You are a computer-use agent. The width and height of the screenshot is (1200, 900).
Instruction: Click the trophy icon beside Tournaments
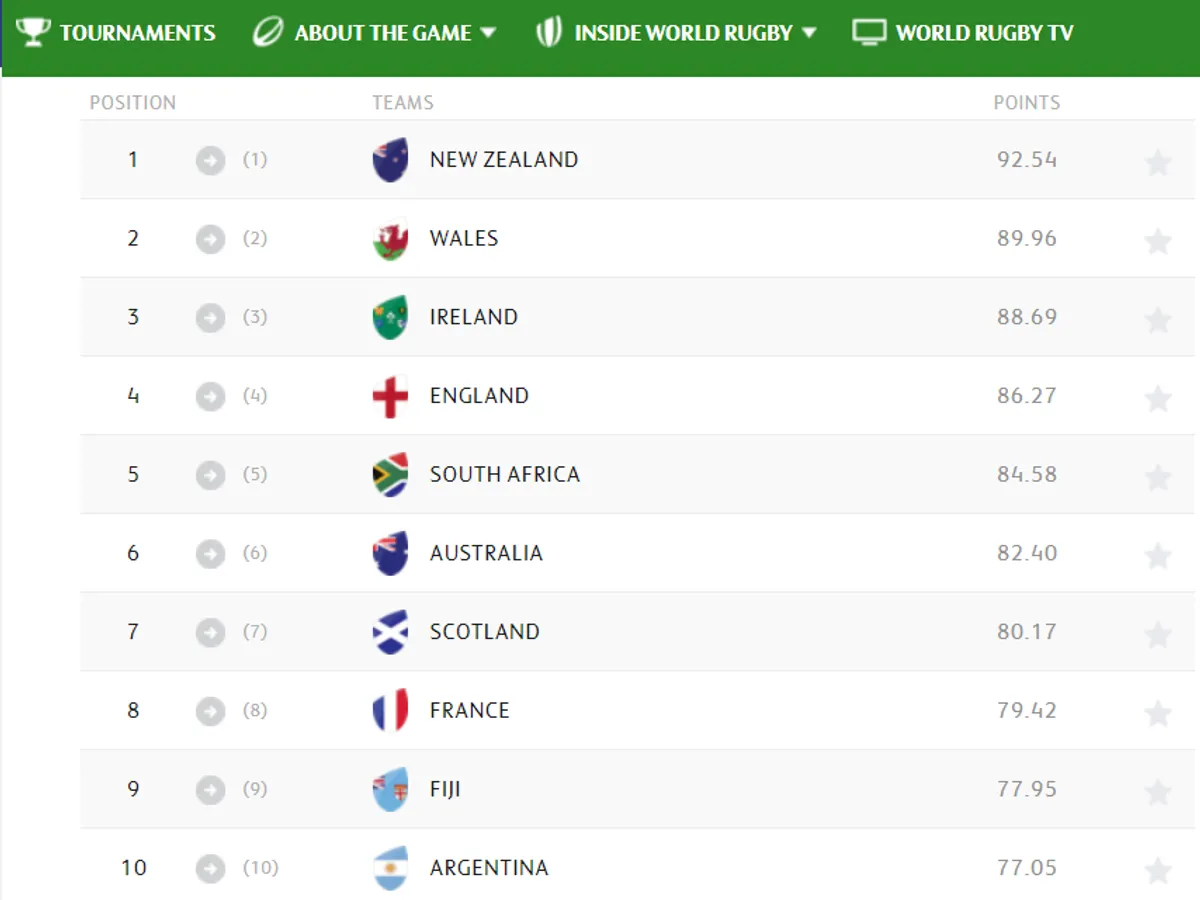[34, 32]
